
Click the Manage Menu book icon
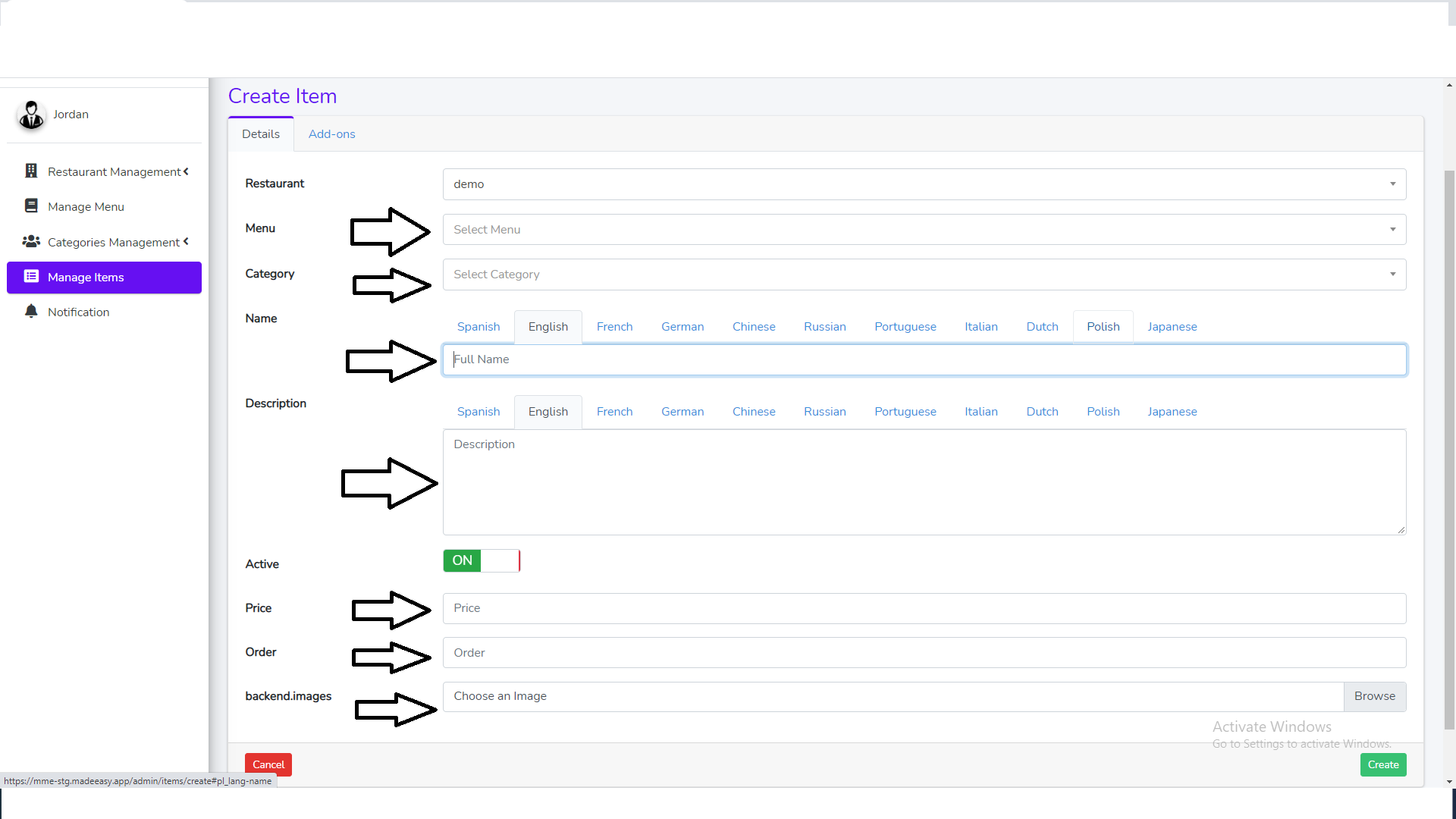click(x=31, y=206)
